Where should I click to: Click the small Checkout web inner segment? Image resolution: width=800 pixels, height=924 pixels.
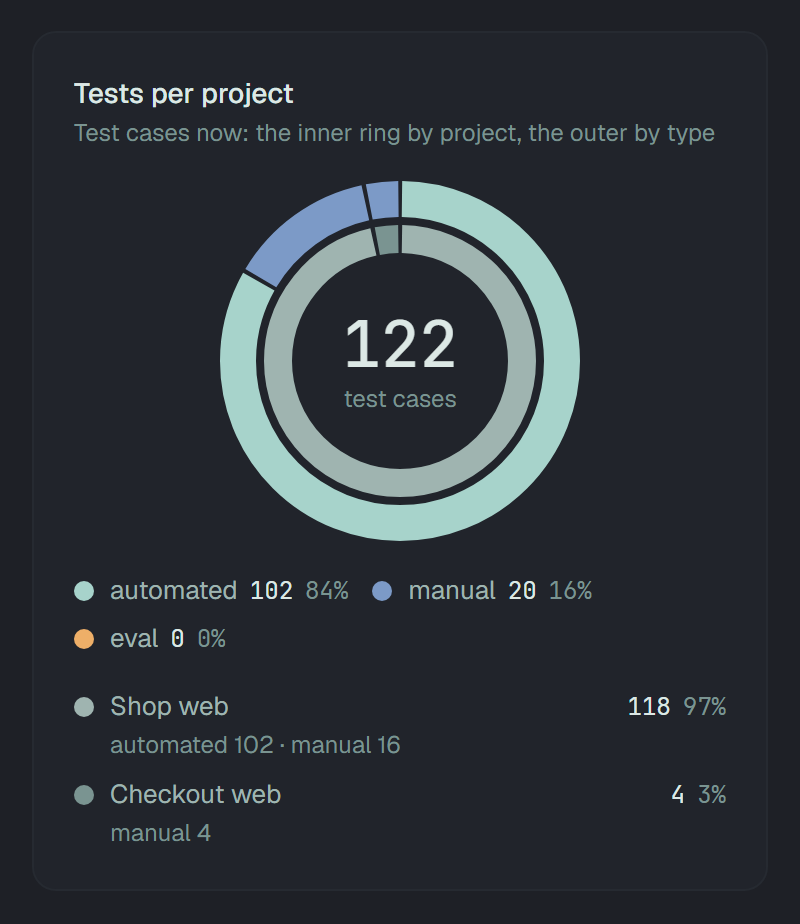click(x=388, y=239)
